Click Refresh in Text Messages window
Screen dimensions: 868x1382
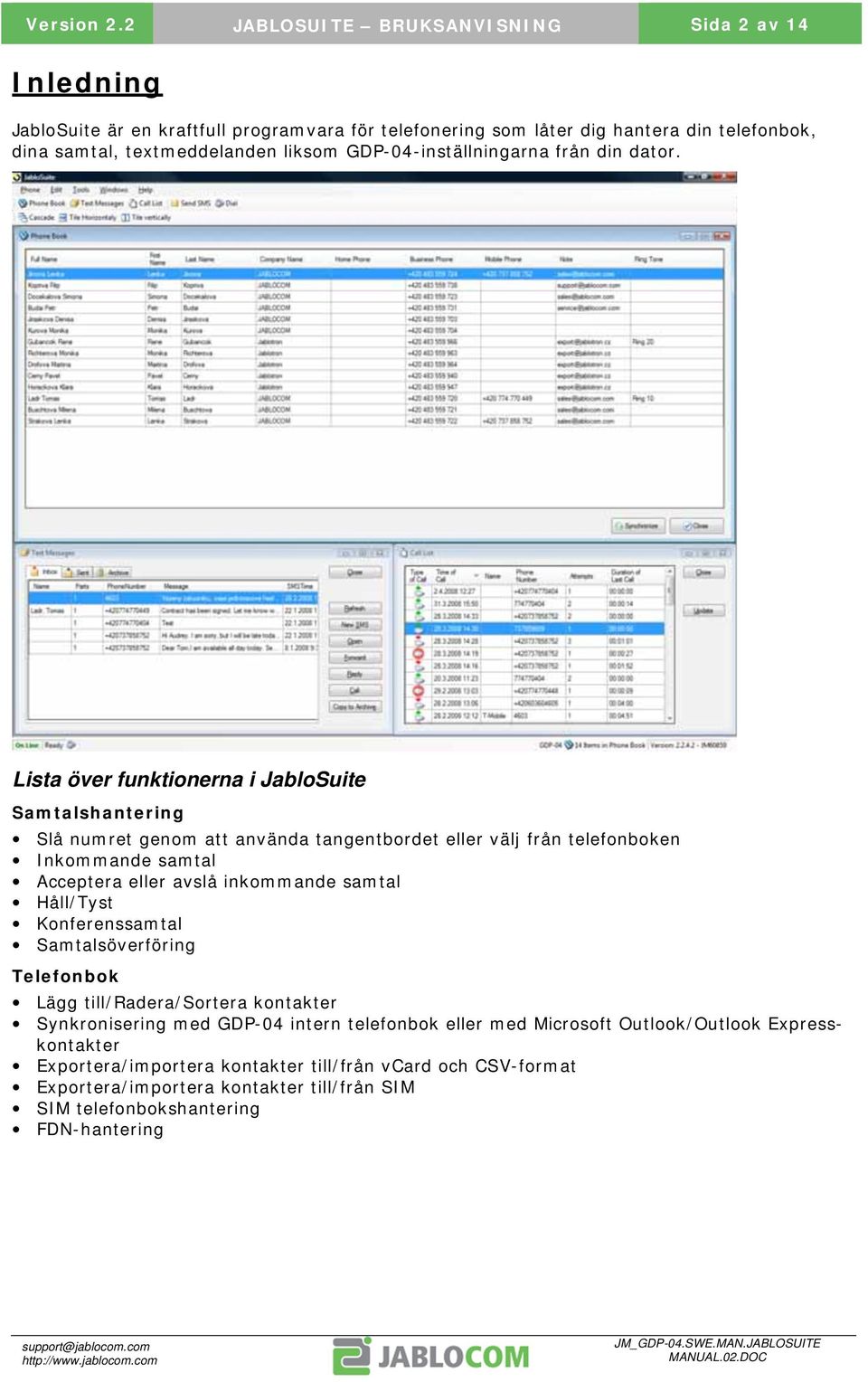click(354, 608)
